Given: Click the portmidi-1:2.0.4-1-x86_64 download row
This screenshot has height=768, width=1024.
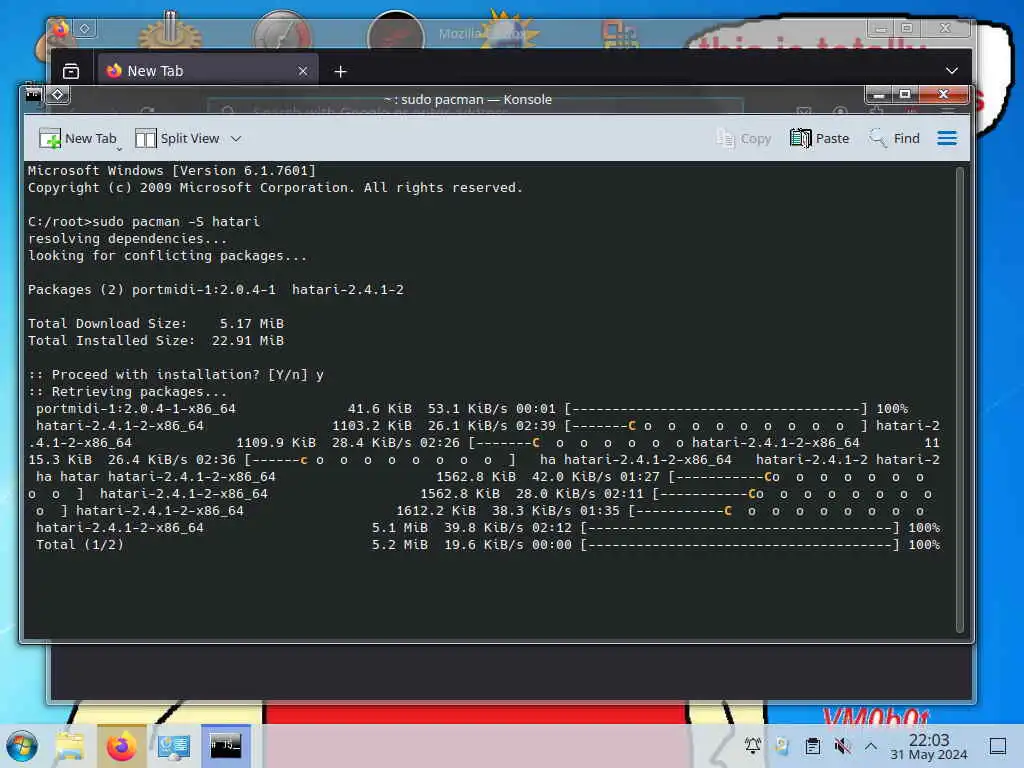Looking at the screenshot, I should click(x=472, y=408).
